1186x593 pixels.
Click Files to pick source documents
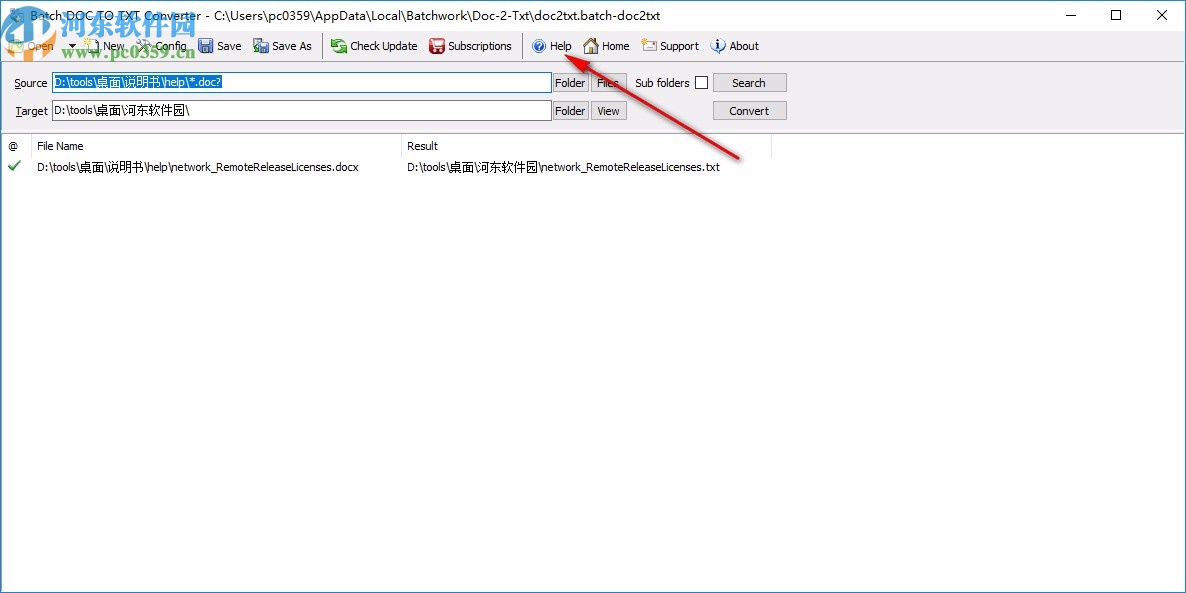[608, 82]
